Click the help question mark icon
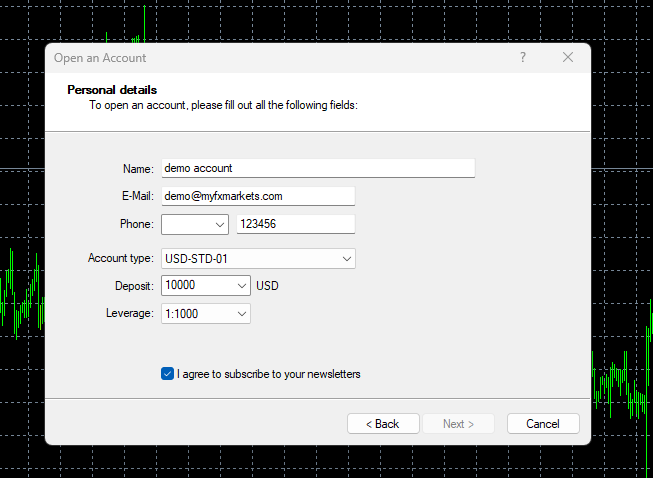Screen dimensions: 653x478 click(x=522, y=58)
